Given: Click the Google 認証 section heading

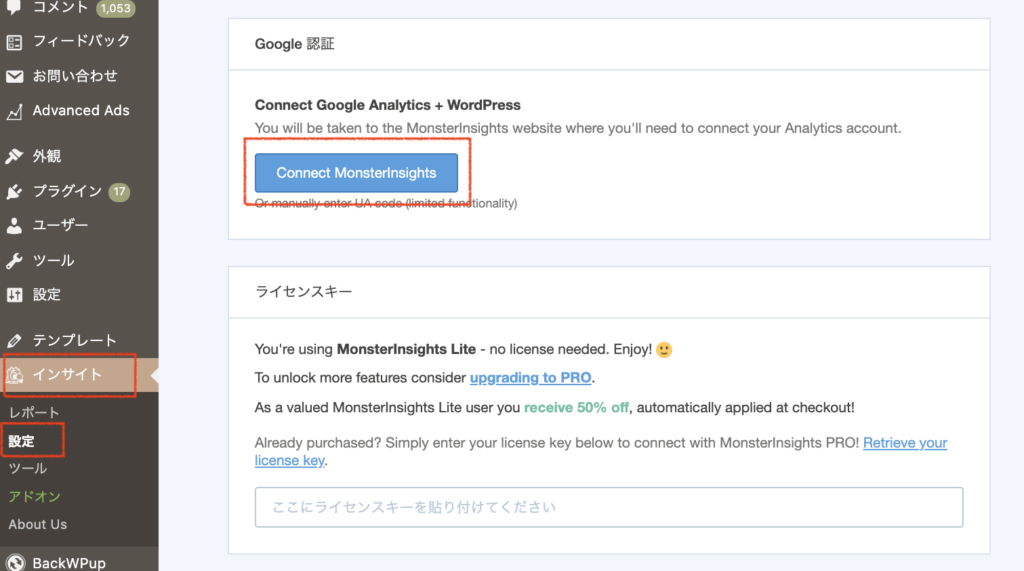Looking at the screenshot, I should (295, 44).
